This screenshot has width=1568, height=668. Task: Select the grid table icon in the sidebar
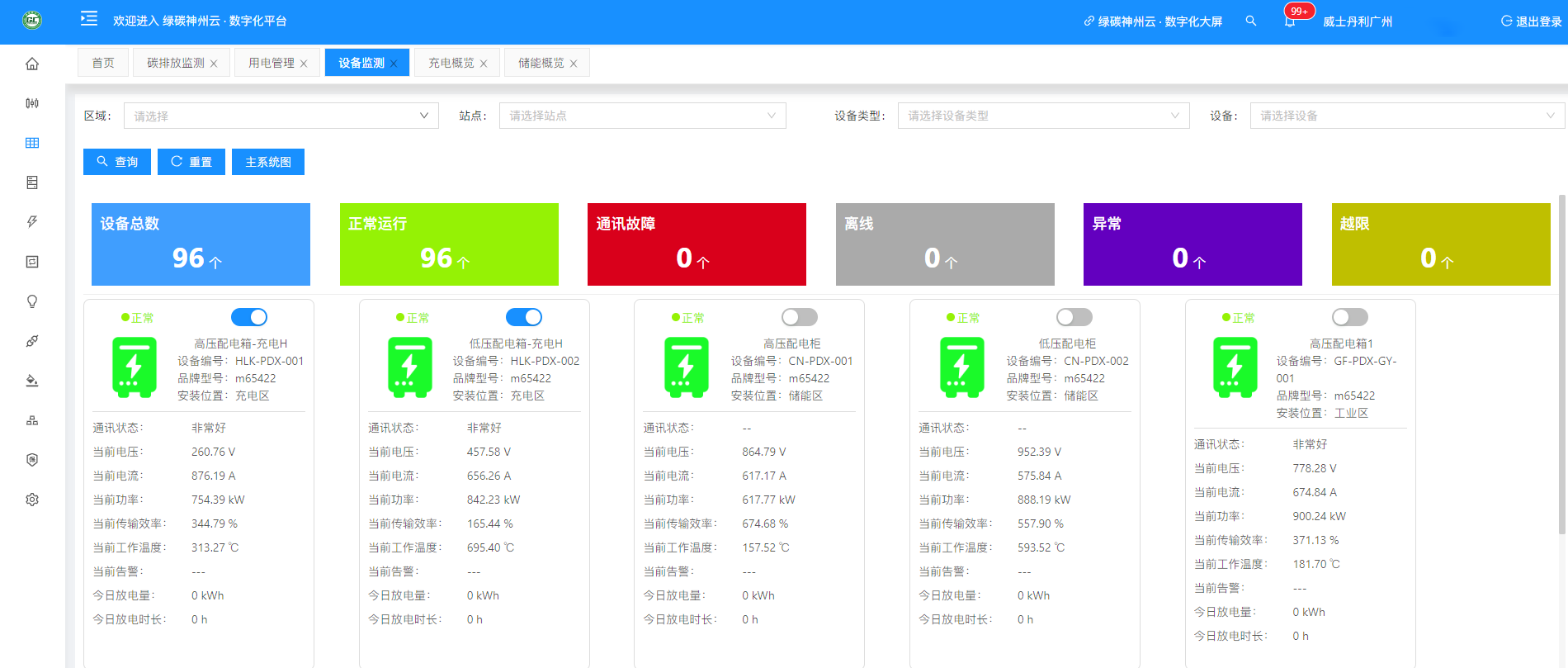click(32, 143)
